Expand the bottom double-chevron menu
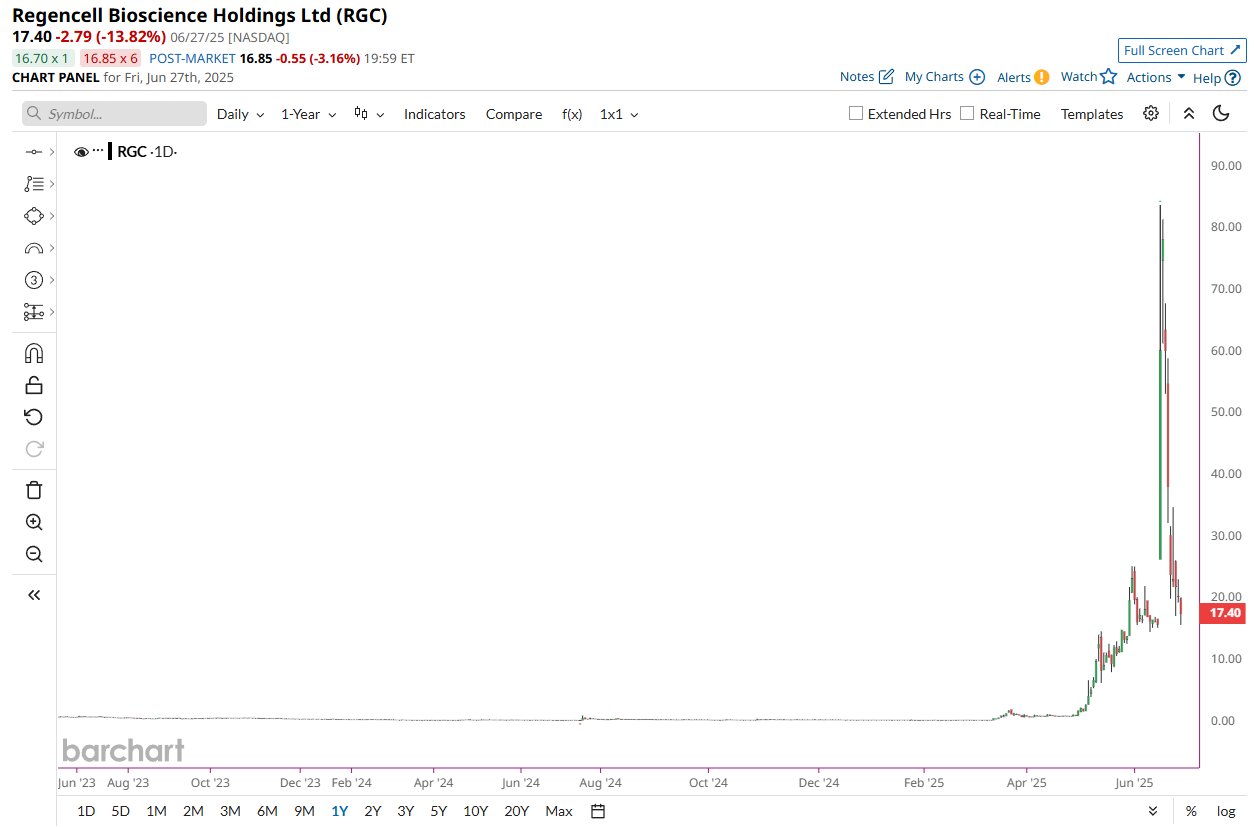The image size is (1256, 827). (1153, 811)
